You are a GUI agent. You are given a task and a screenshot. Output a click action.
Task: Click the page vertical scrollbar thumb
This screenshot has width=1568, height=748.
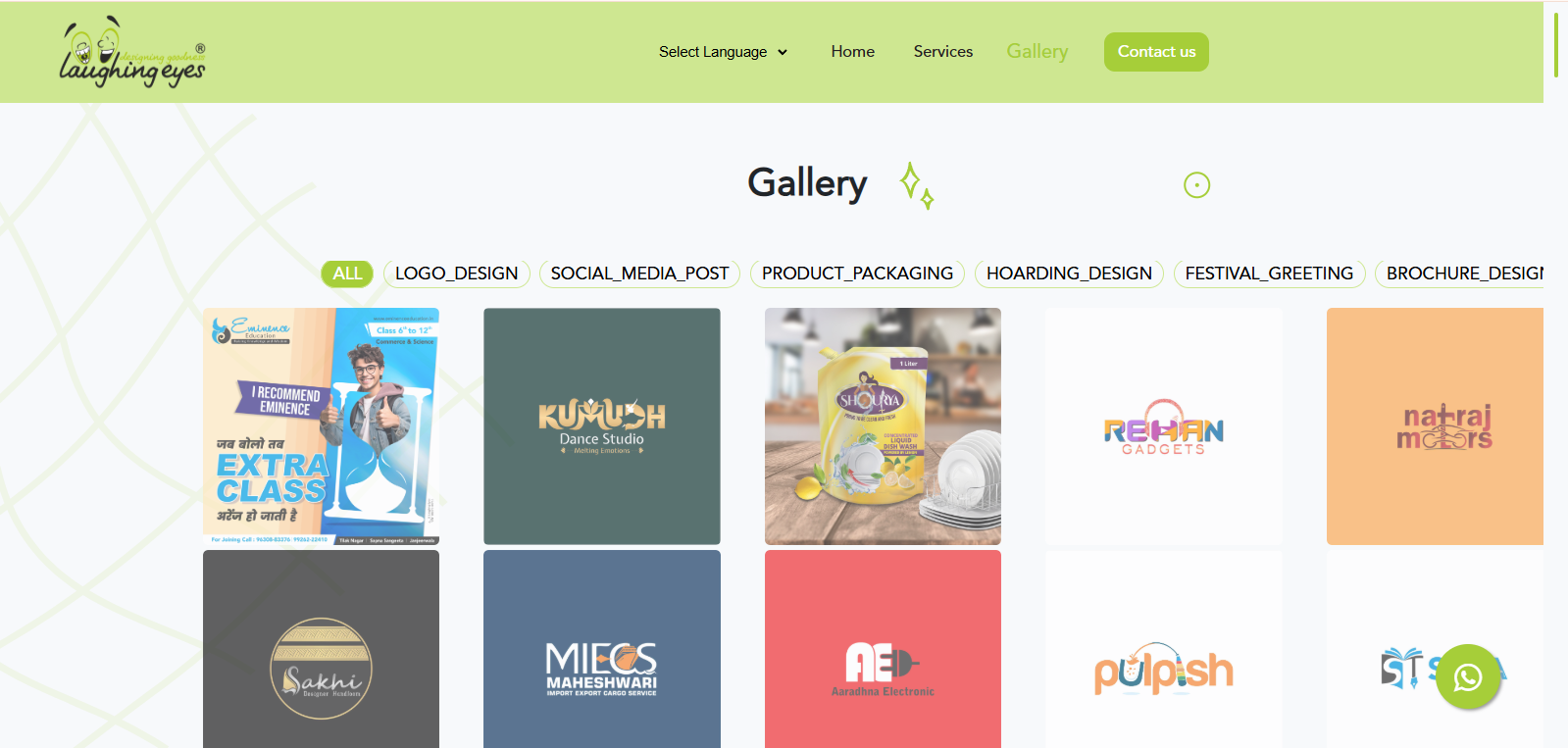1555,45
